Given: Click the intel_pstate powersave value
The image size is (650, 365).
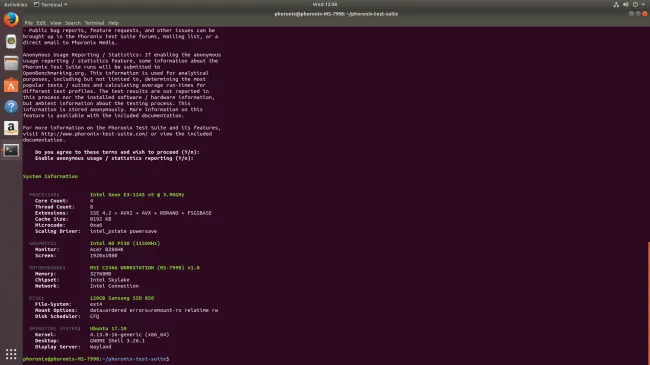Looking at the screenshot, I should [x=123, y=231].
